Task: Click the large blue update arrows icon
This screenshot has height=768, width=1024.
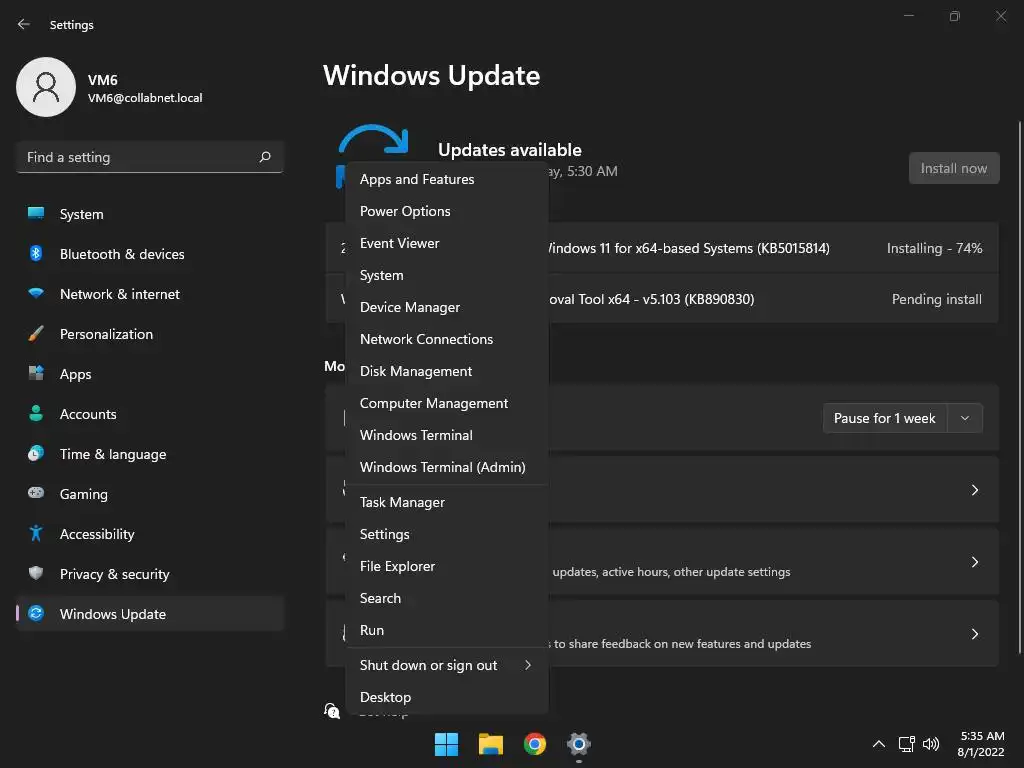Action: [373, 143]
